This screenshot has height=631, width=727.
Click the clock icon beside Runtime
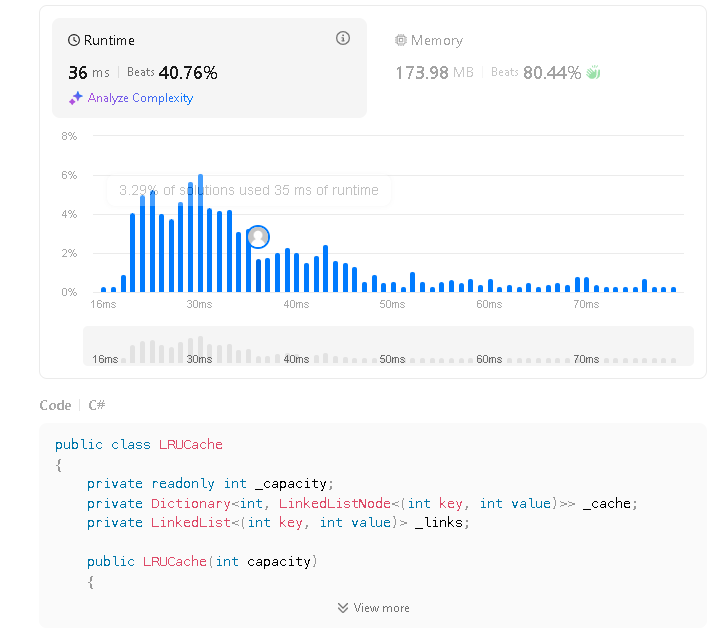74,41
